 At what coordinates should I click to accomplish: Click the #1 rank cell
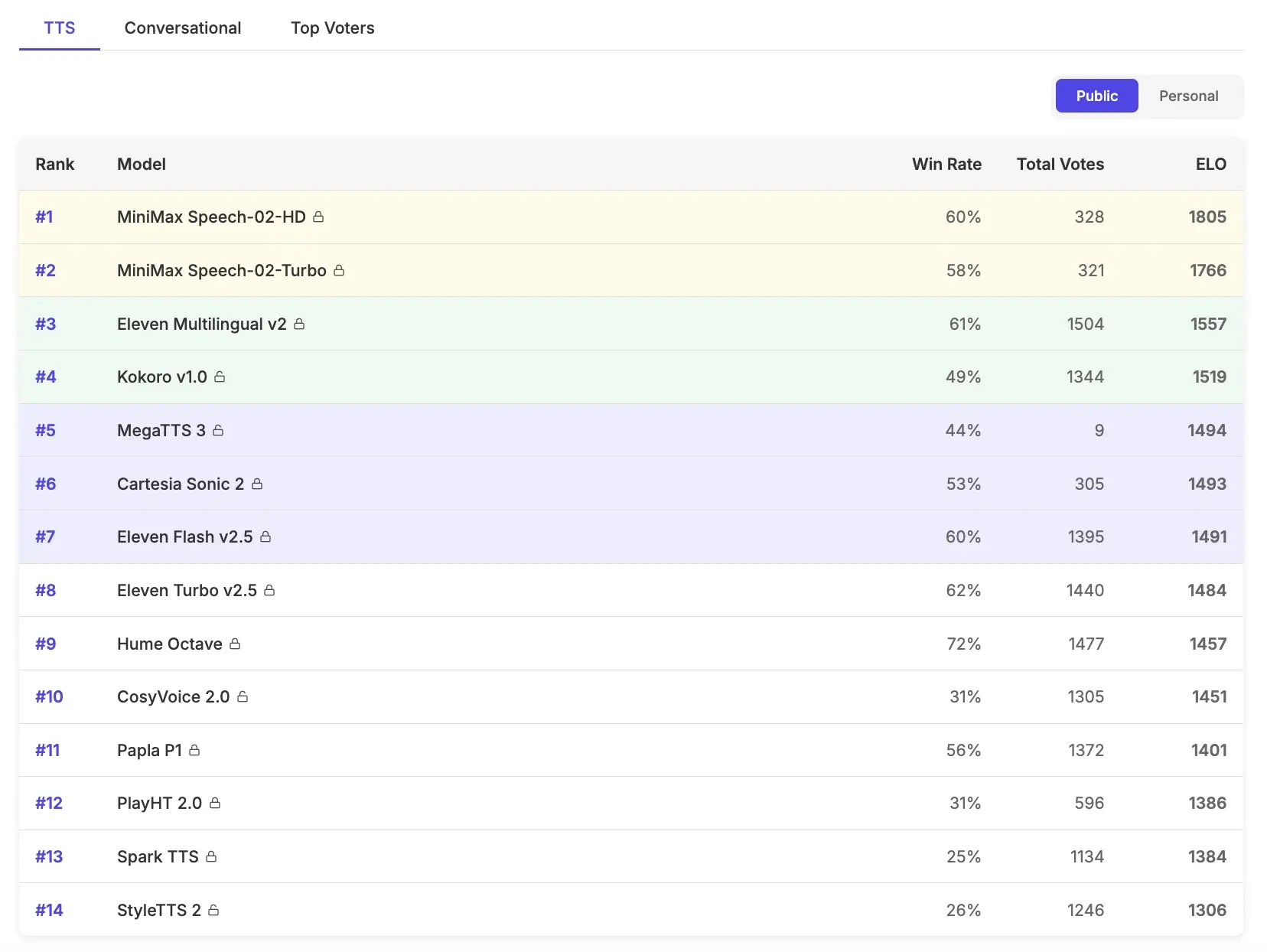44,217
